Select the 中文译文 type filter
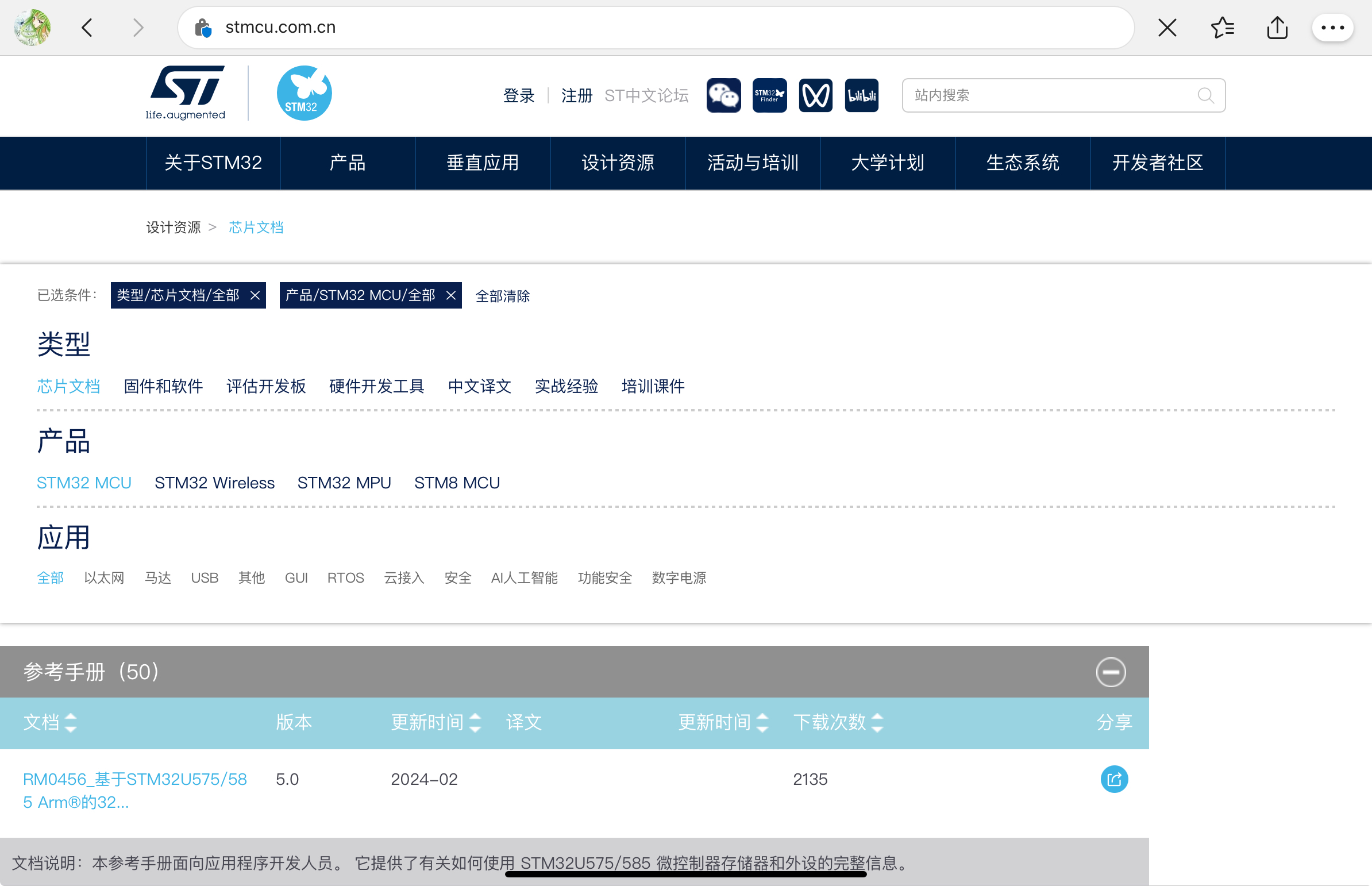This screenshot has width=1372, height=886. (480, 386)
